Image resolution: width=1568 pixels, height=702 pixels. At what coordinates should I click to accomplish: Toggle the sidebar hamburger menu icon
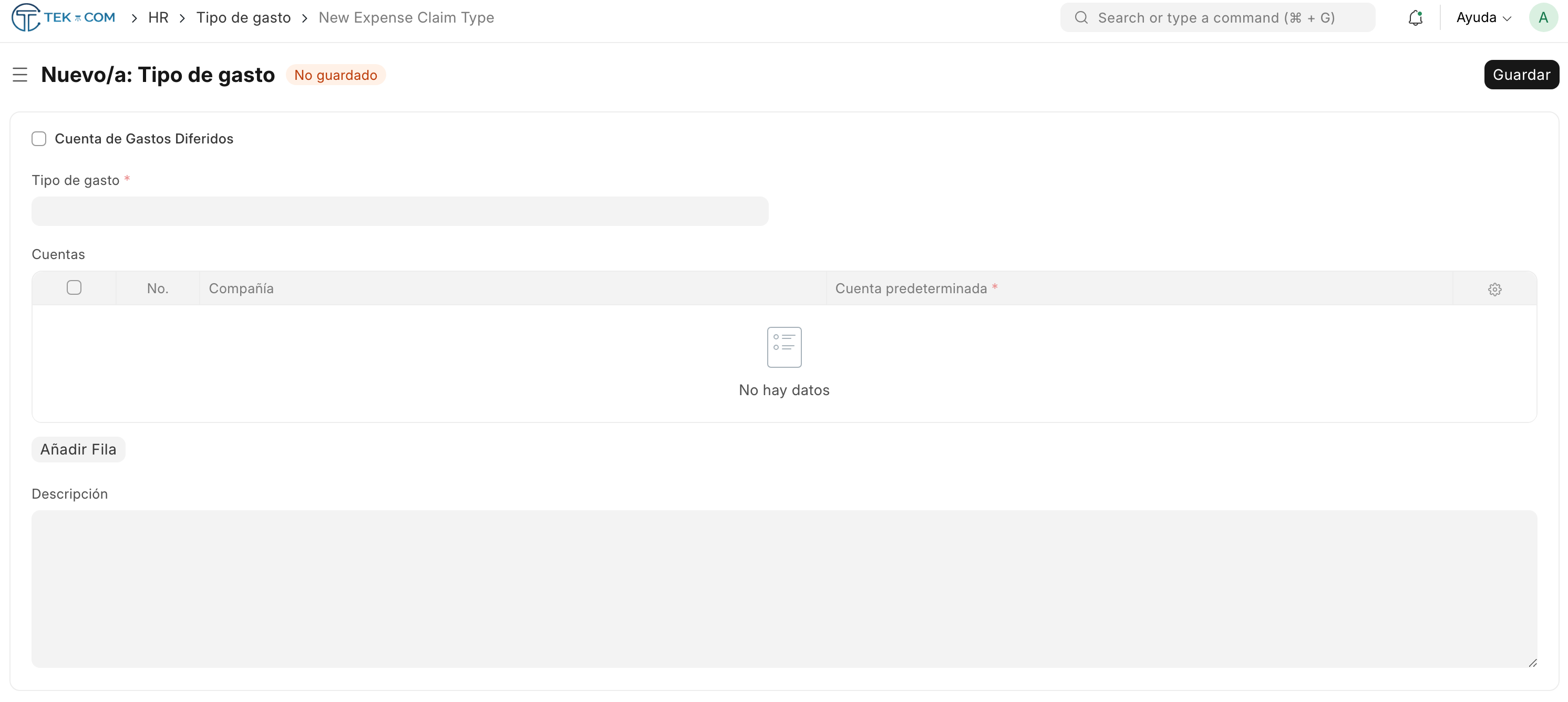[x=20, y=75]
